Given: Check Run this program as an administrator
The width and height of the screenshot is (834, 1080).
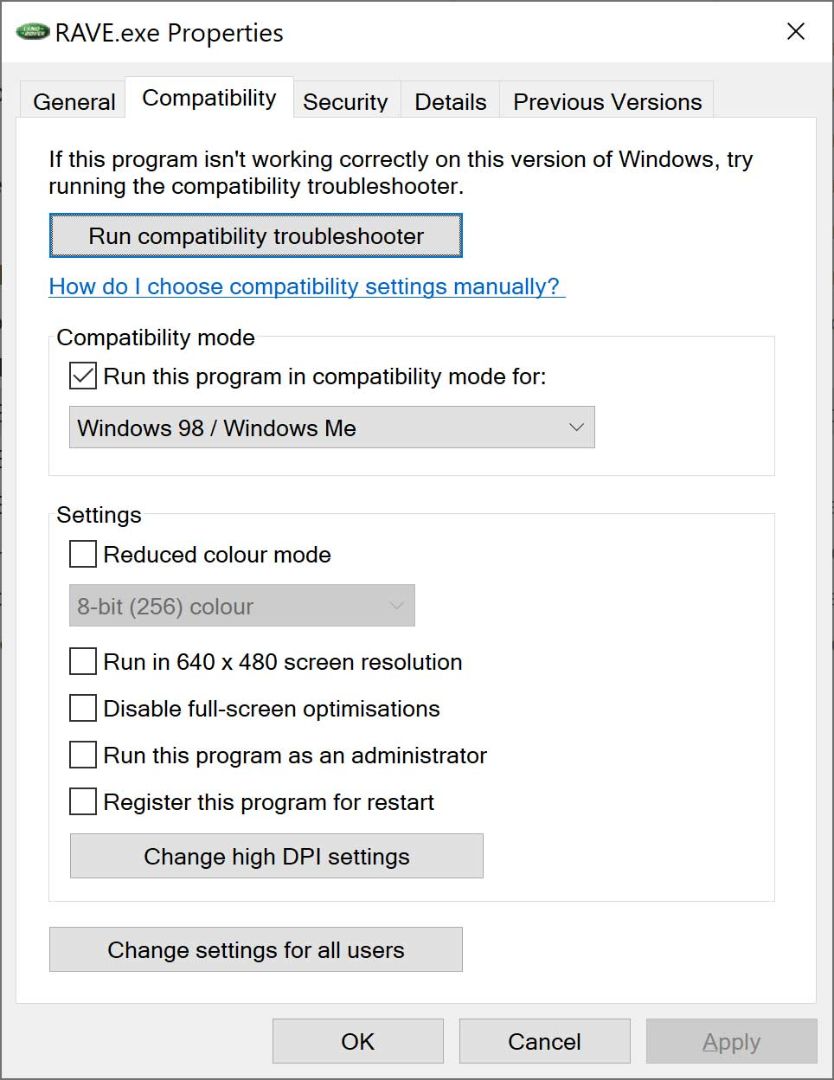Looking at the screenshot, I should click(83, 755).
